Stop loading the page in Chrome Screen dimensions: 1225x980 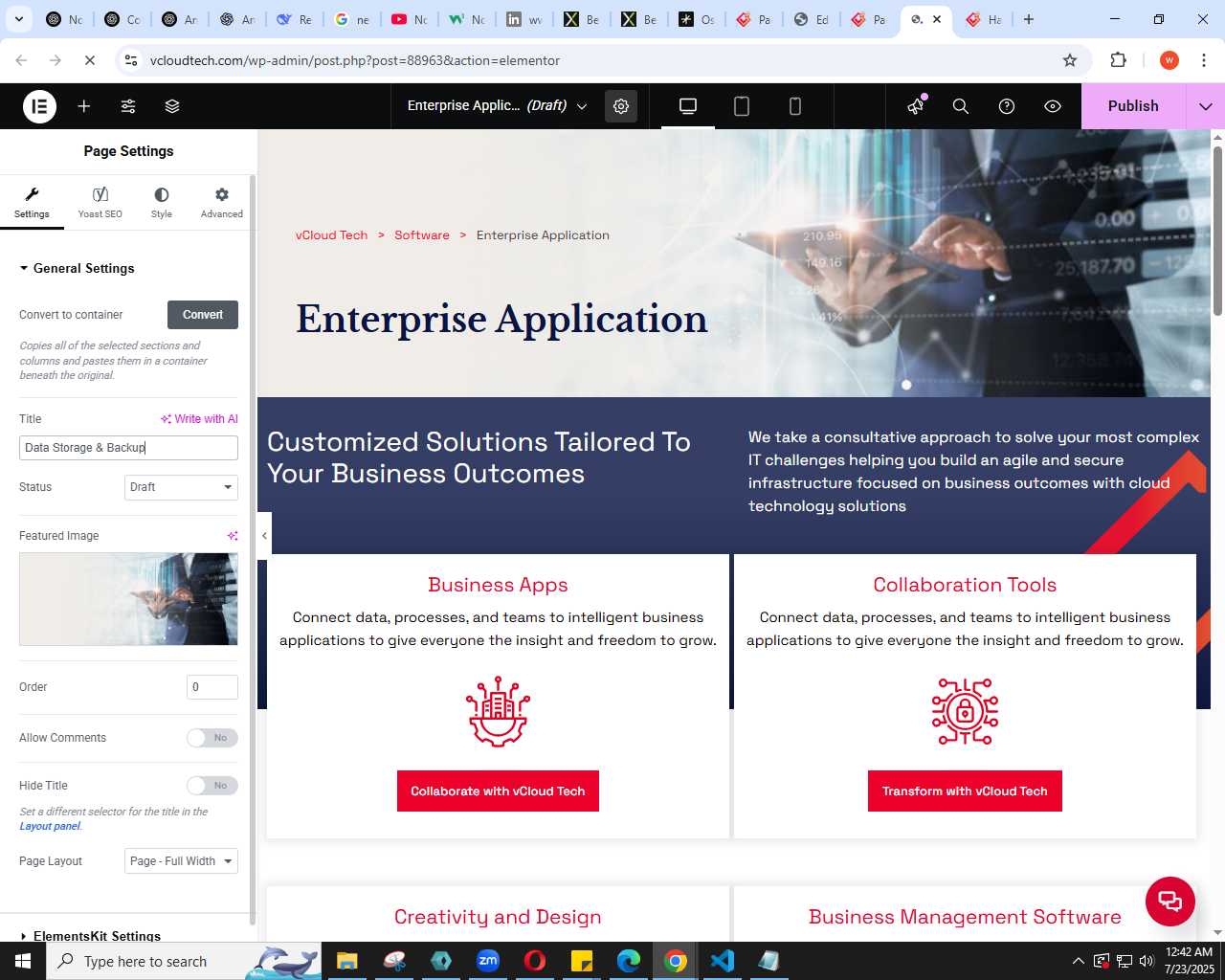pos(89,60)
